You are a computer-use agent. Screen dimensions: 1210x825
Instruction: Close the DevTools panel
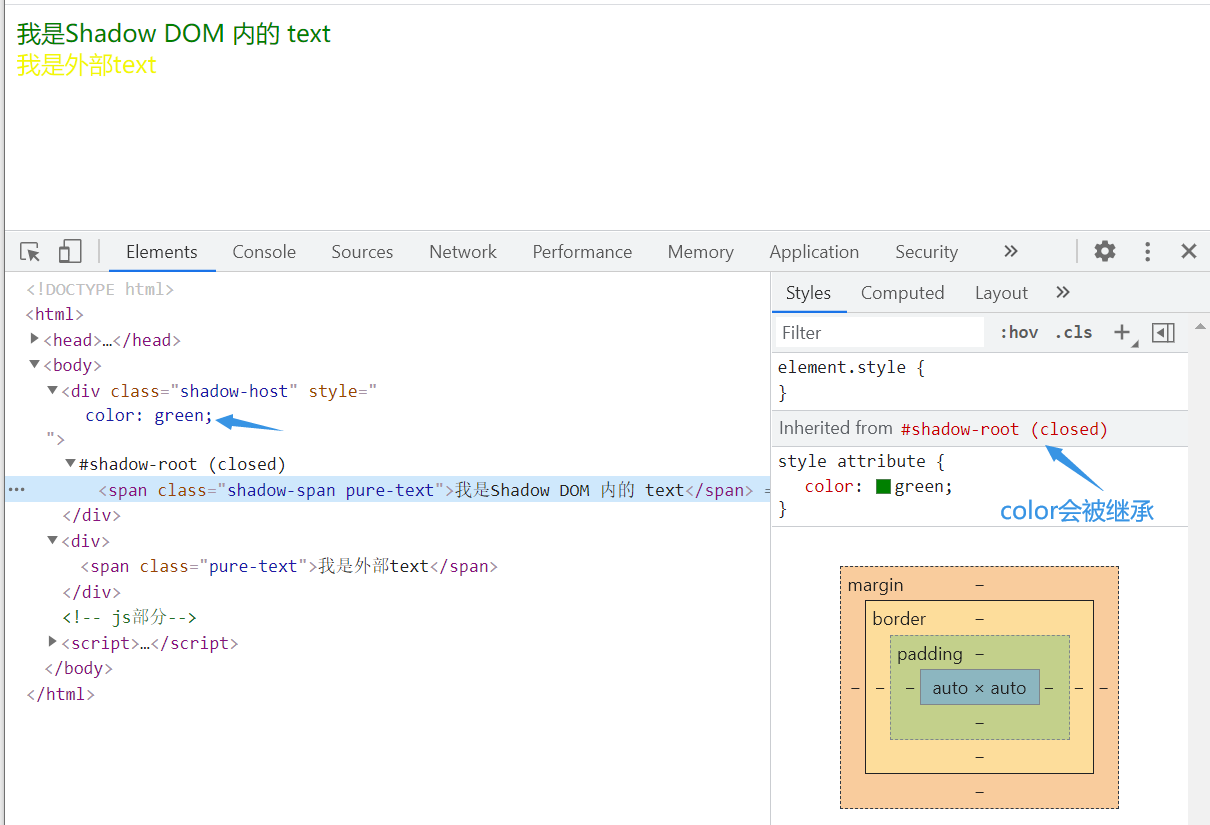coord(1189,251)
